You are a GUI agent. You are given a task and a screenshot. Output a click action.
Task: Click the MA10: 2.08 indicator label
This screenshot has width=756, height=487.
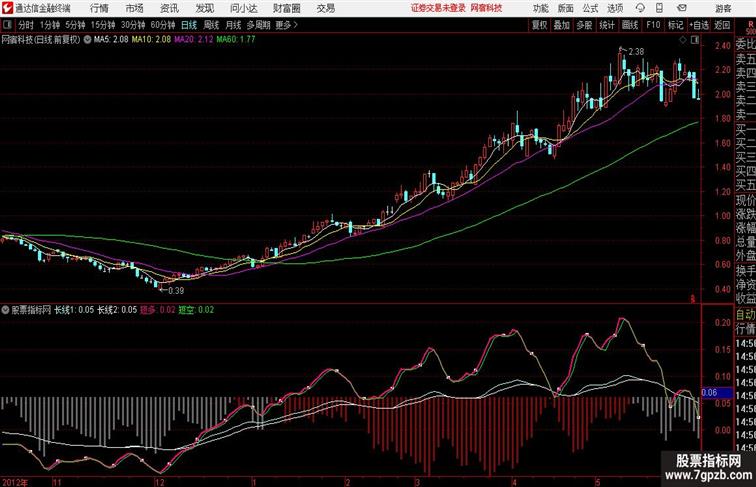point(151,40)
